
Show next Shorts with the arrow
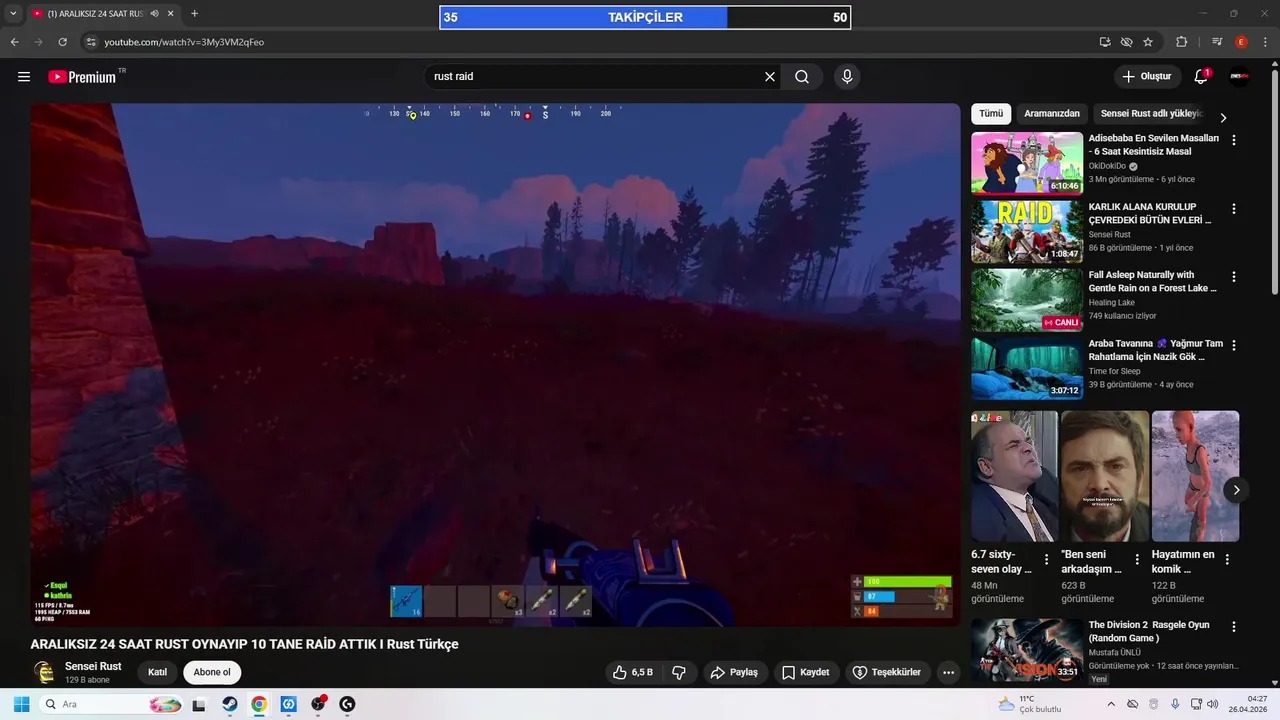1236,490
